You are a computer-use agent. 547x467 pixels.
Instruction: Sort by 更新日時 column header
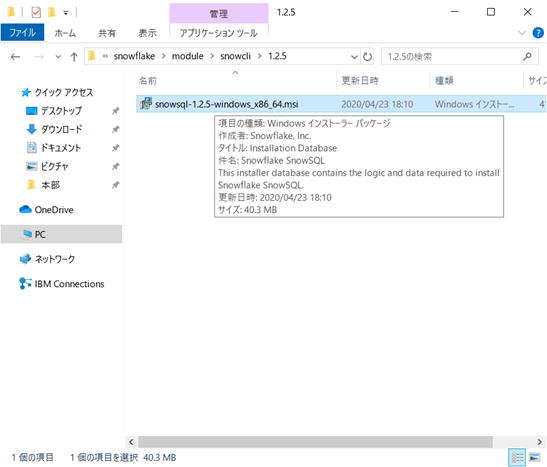coord(360,81)
